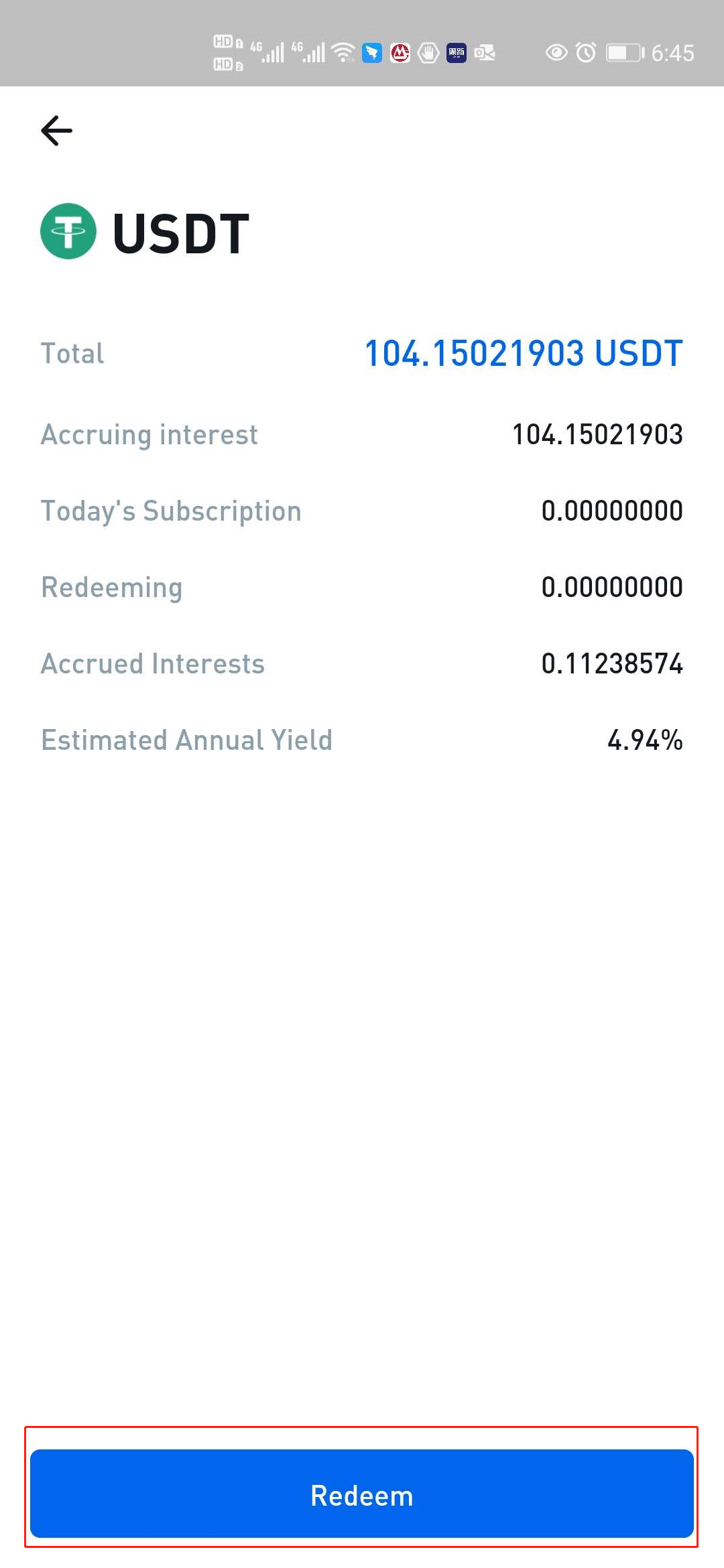Viewport: 724px width, 1568px height.
Task: Tap the Today's Subscription label
Action: 171,511
